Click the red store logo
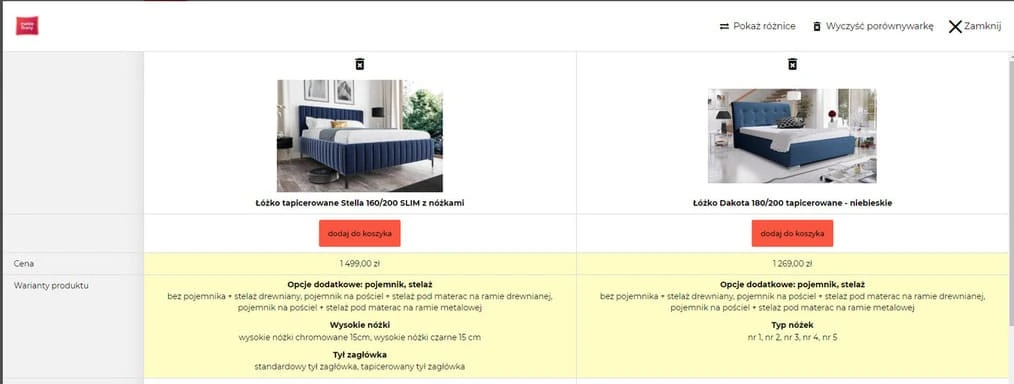 click(27, 26)
